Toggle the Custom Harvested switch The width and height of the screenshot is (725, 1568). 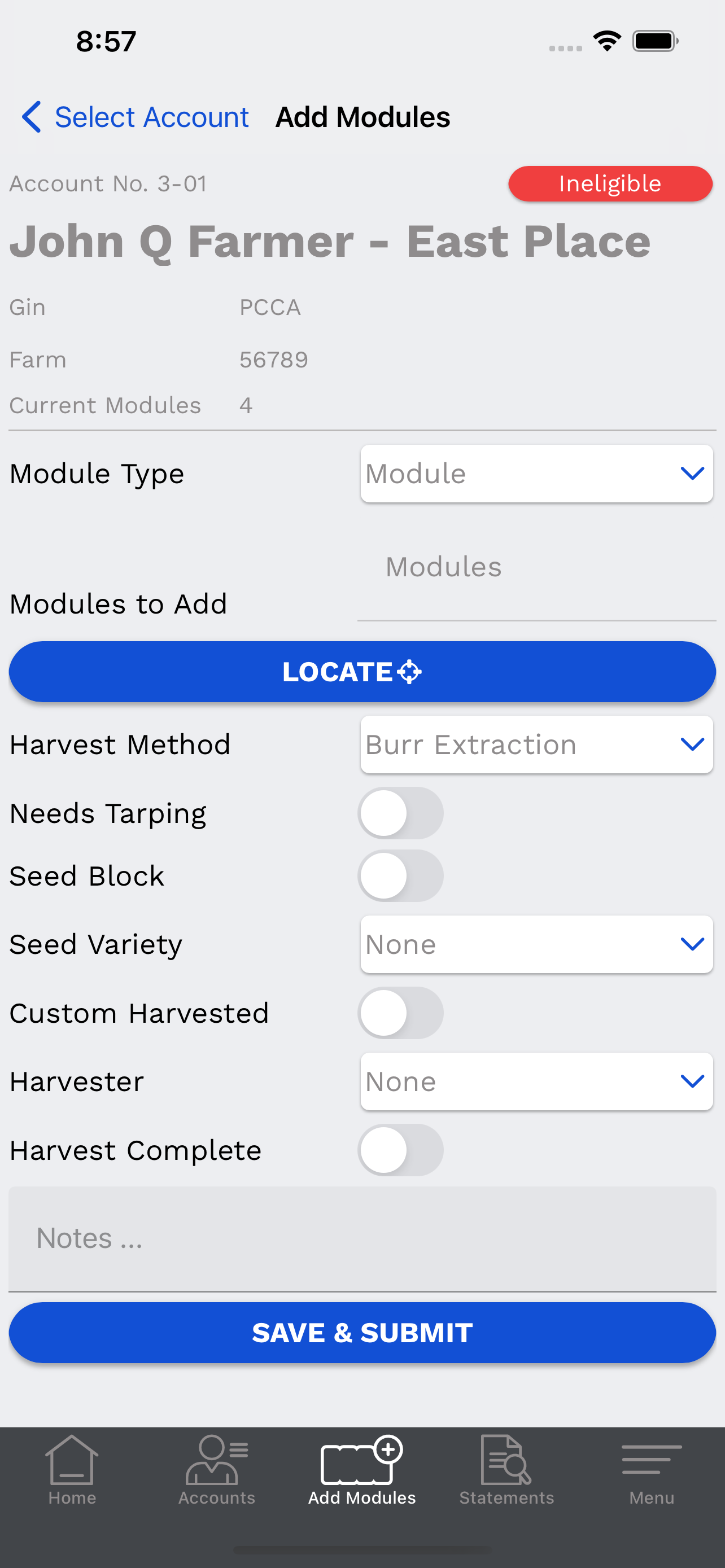(x=400, y=1013)
